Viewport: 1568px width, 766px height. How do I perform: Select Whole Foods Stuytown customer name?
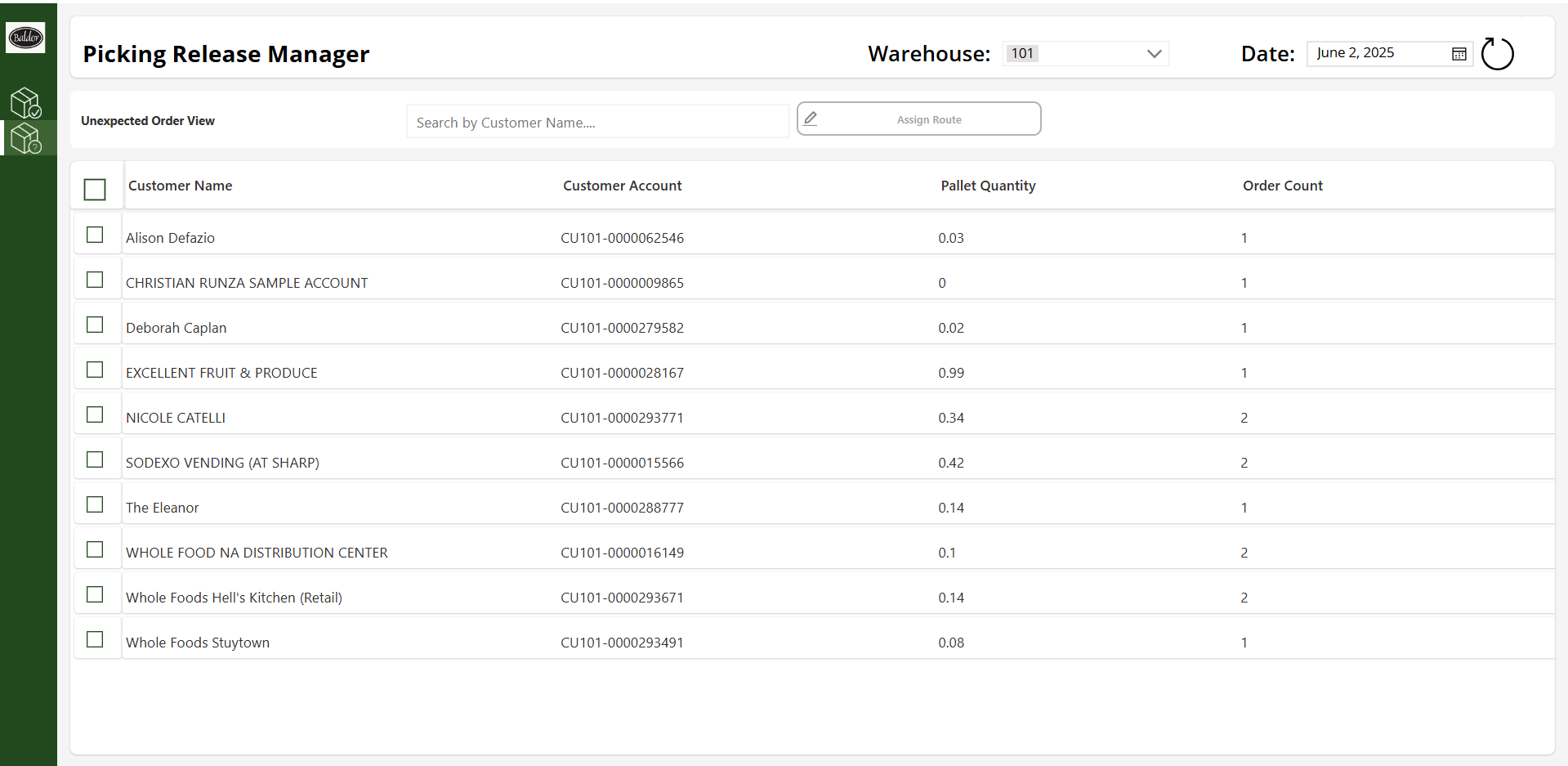[x=198, y=643]
